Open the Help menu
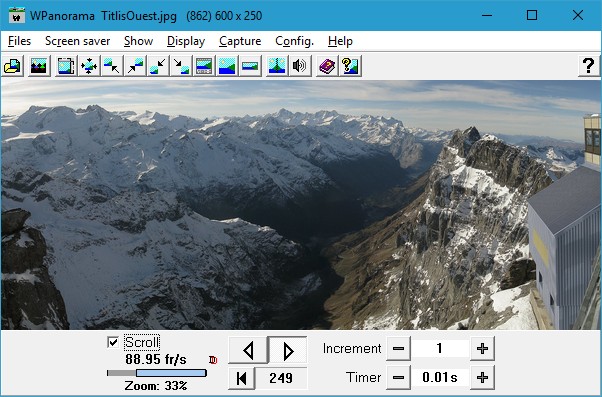Image resolution: width=602 pixels, height=397 pixels. (x=340, y=41)
